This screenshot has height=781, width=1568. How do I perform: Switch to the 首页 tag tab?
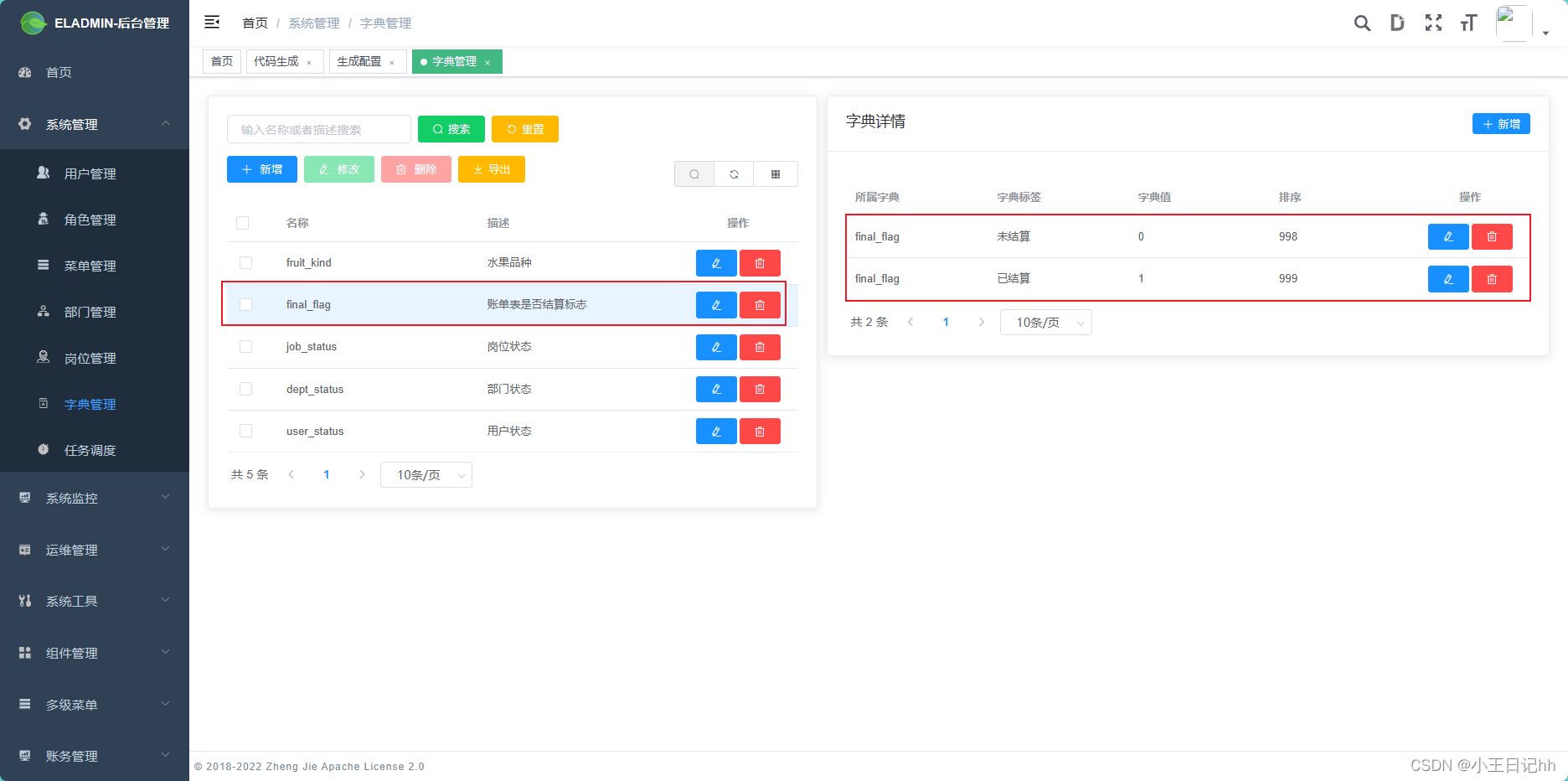point(222,62)
